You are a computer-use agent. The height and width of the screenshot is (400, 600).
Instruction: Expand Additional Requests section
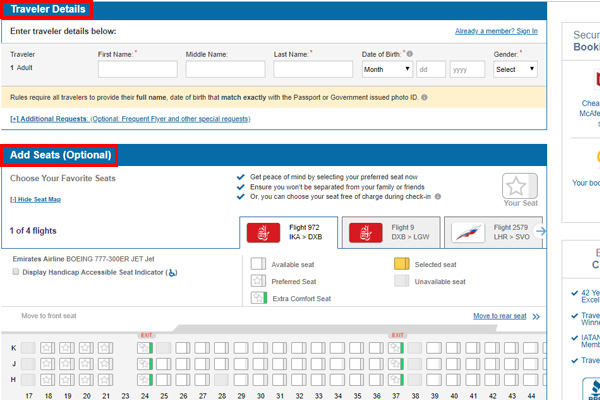point(130,119)
